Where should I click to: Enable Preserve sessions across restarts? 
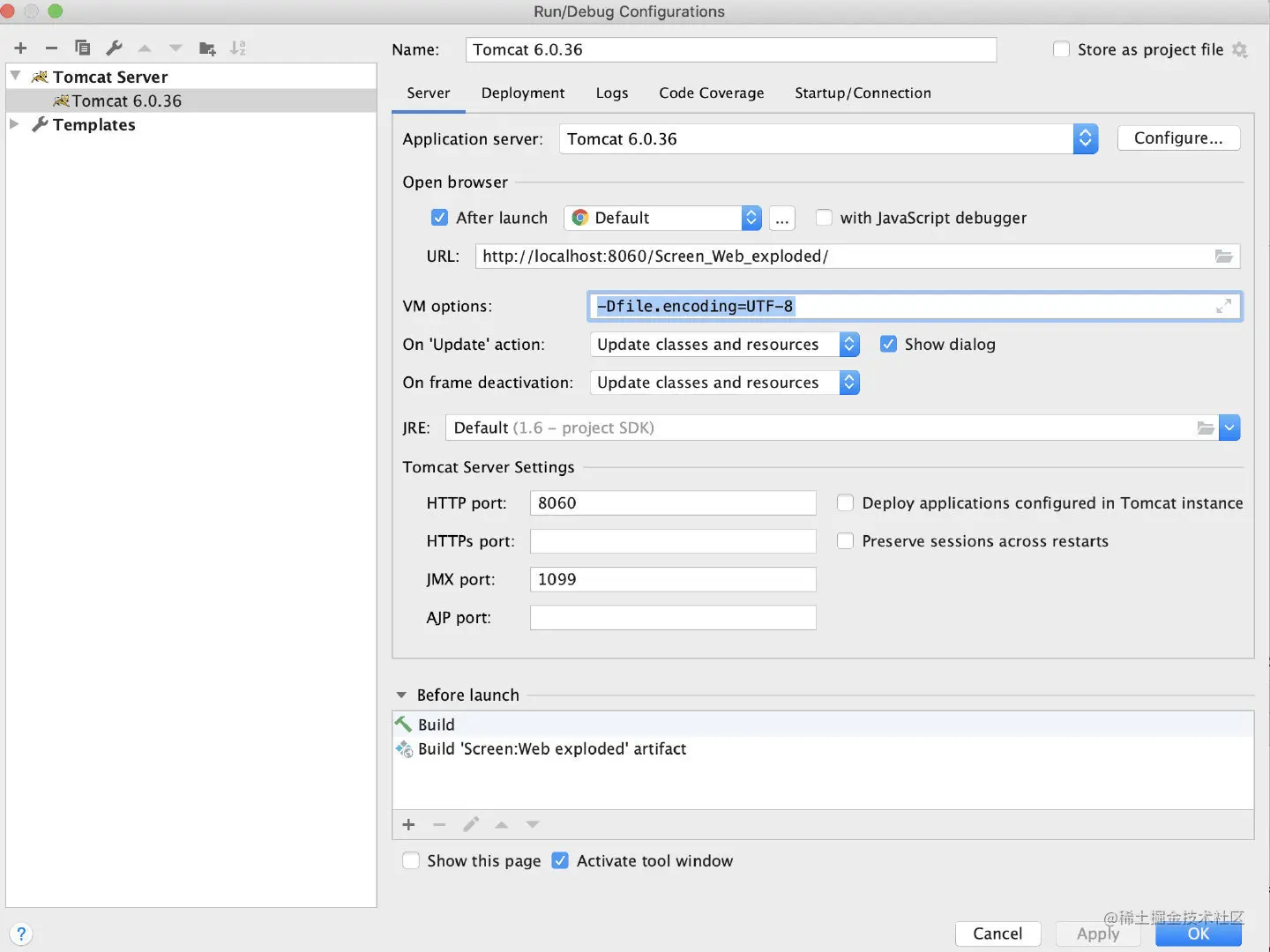tap(845, 541)
